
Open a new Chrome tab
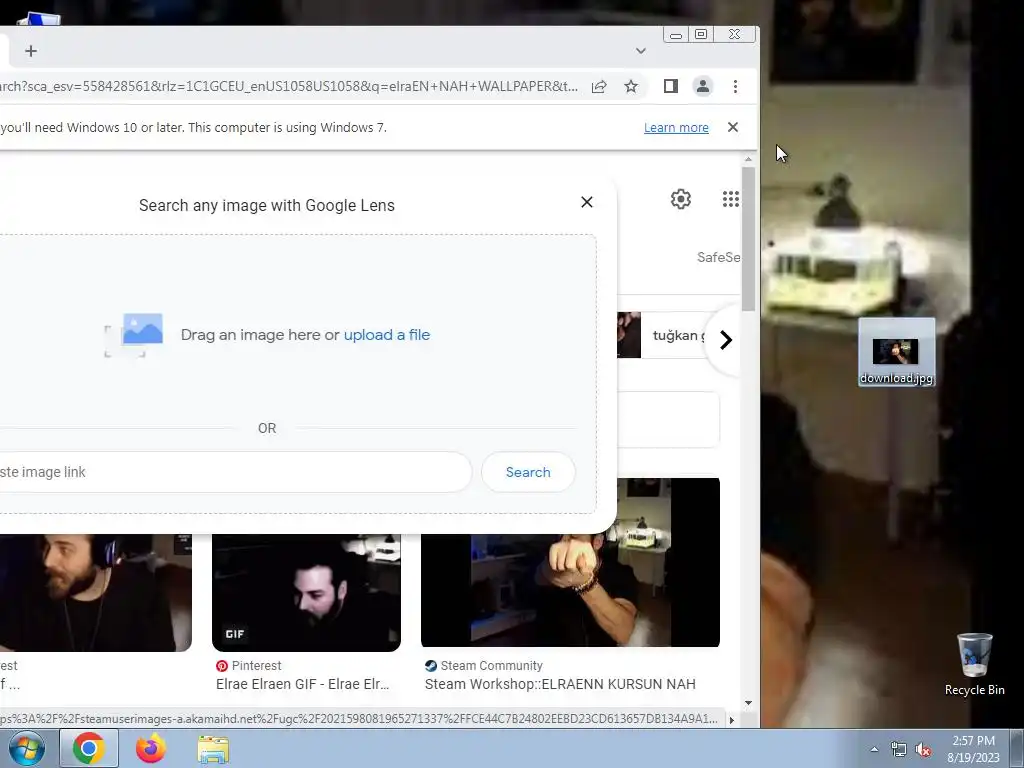31,51
